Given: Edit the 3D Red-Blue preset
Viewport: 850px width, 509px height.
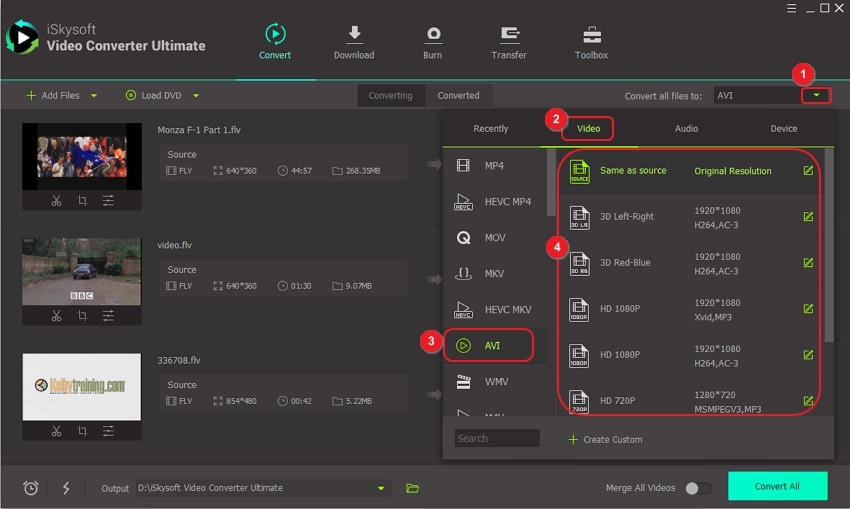Looking at the screenshot, I should 808,263.
